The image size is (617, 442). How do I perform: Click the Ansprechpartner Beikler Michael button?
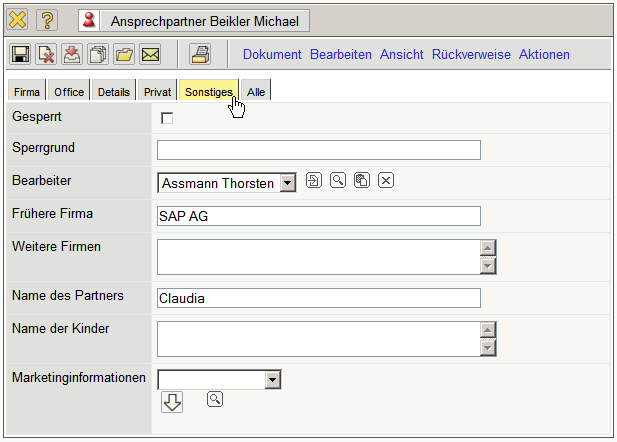[194, 20]
